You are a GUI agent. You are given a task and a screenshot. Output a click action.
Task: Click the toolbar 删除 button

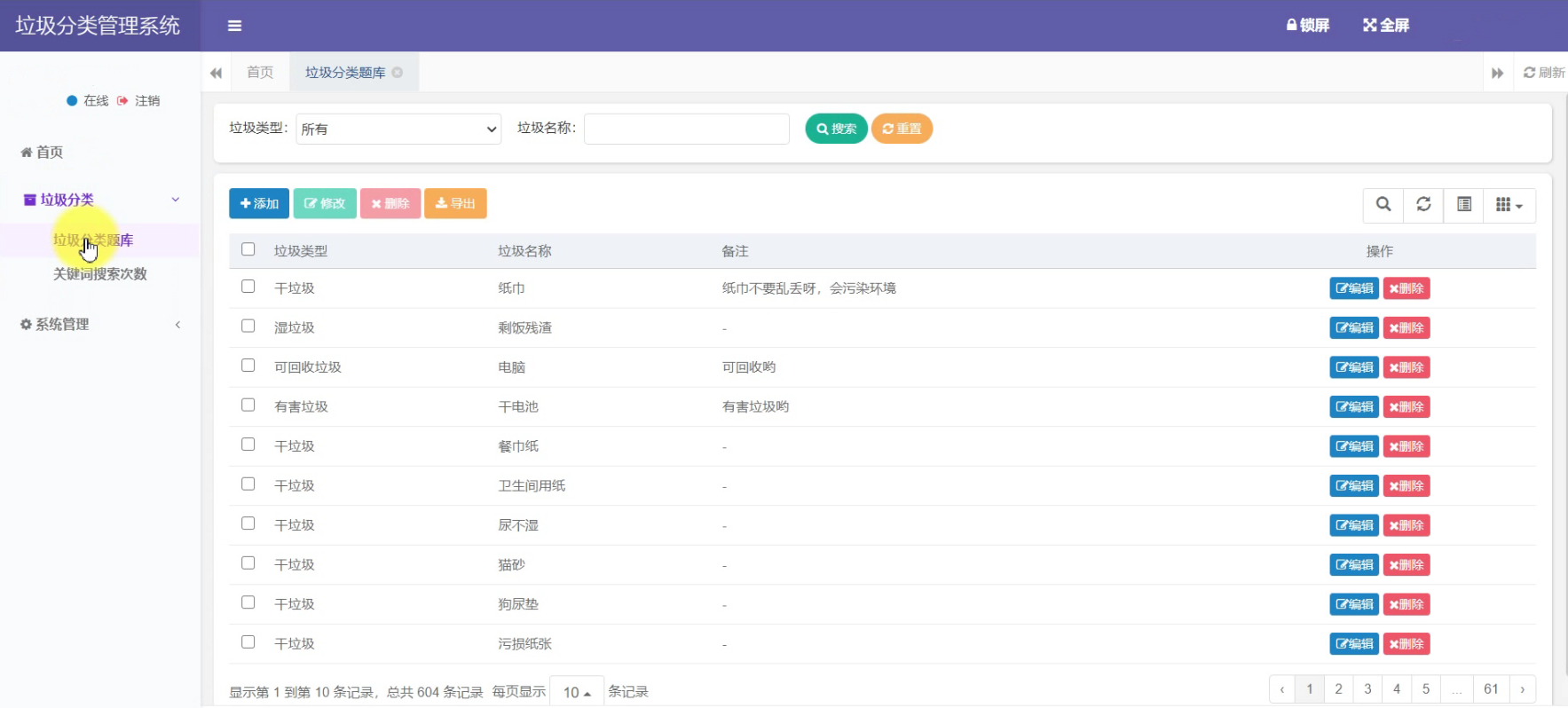click(x=390, y=203)
